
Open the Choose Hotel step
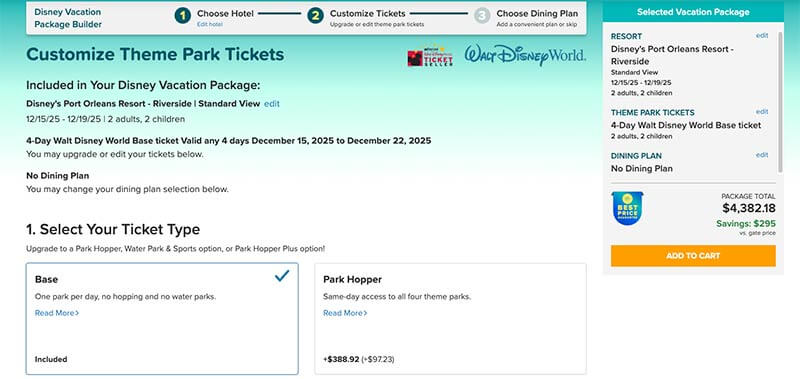(225, 13)
